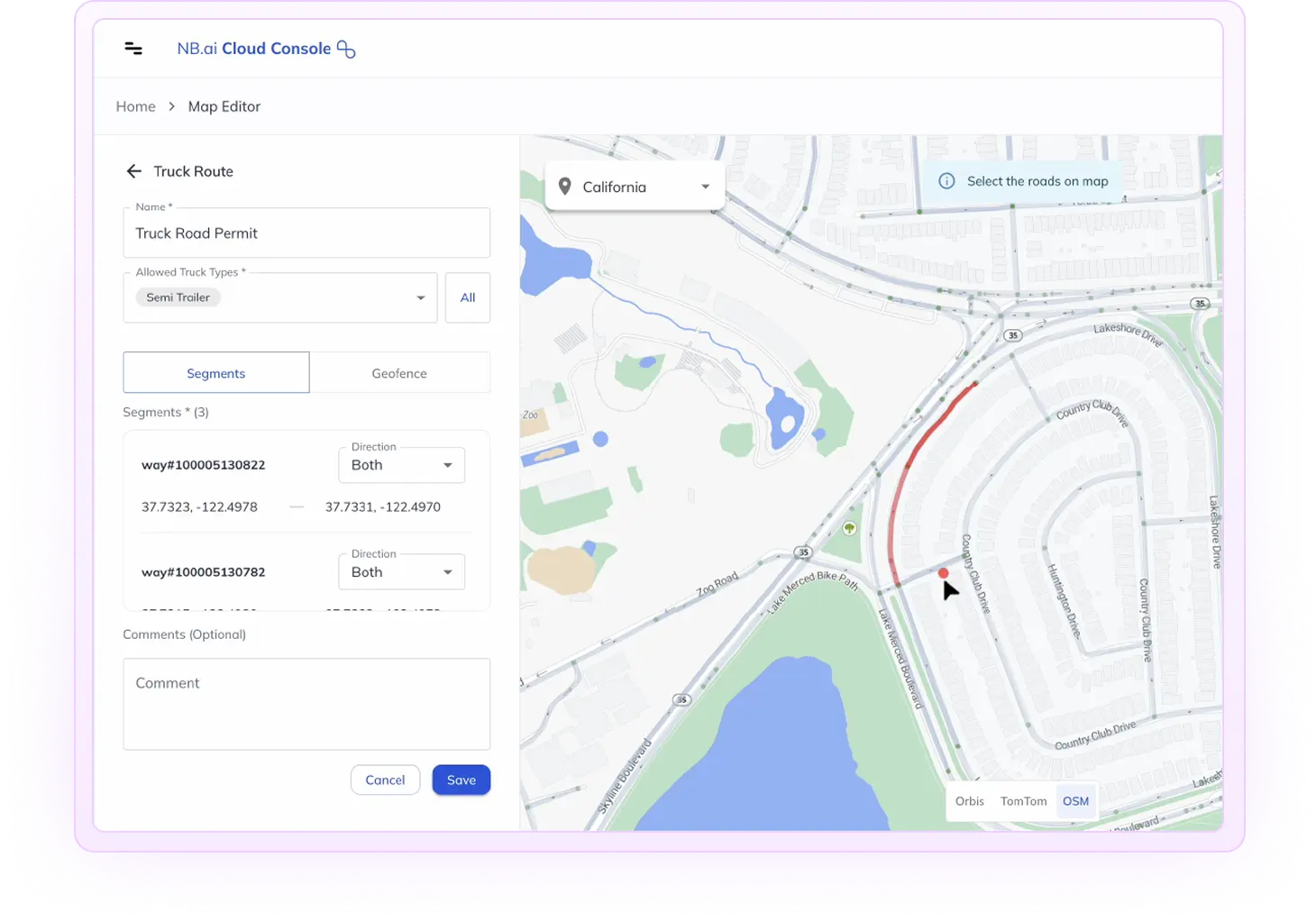Open the hamburger navigation menu
This screenshot has height=921, width=1316.
pos(133,49)
